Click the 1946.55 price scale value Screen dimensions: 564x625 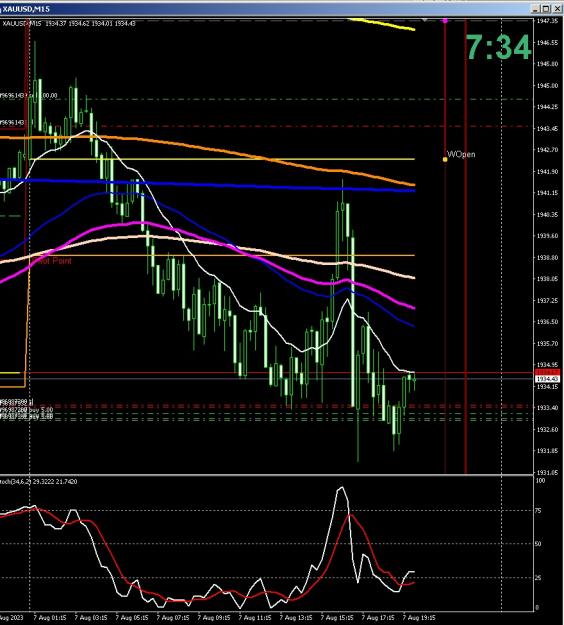click(x=547, y=42)
